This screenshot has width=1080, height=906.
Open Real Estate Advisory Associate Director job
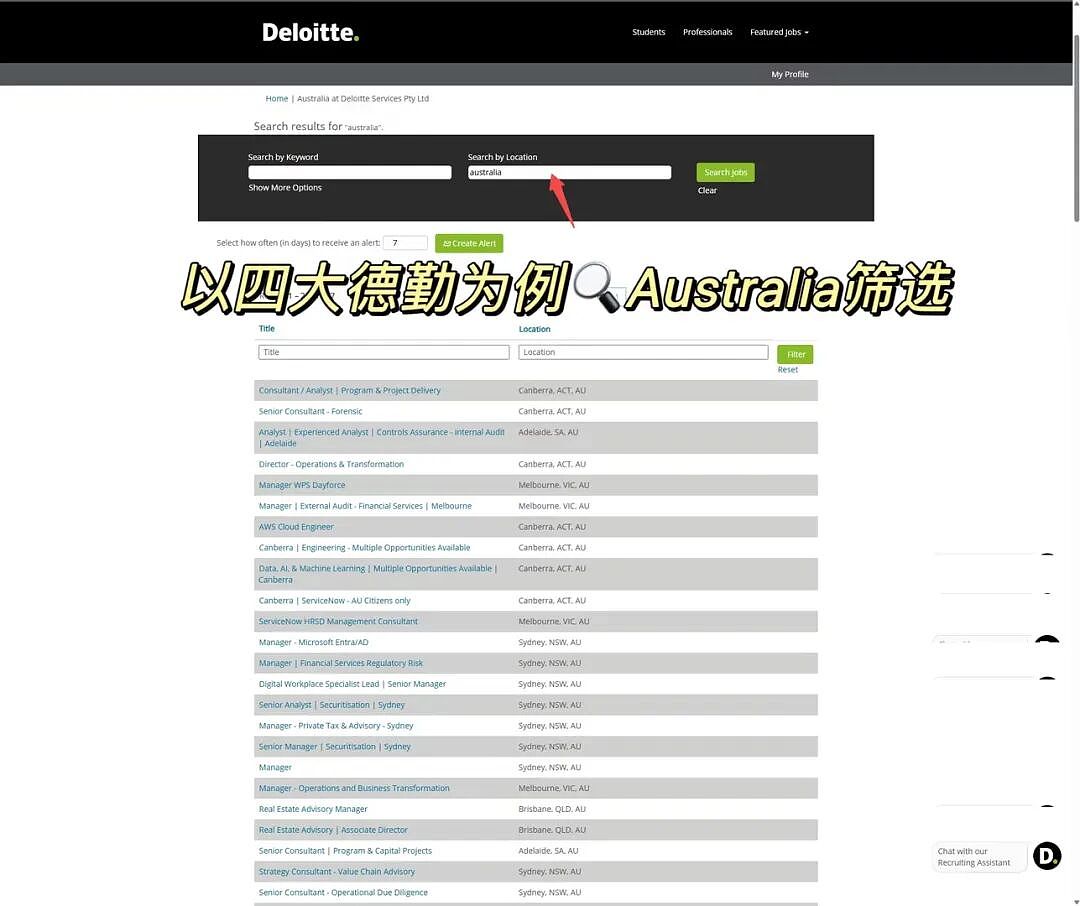coord(333,830)
